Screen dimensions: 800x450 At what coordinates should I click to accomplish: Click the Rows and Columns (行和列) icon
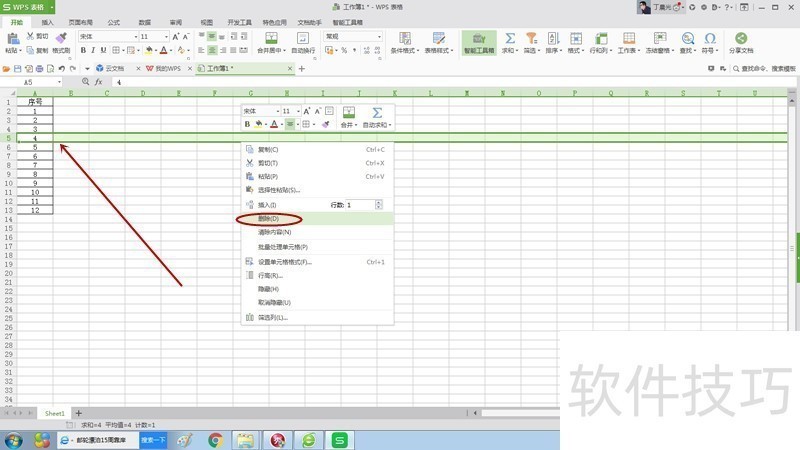[x=601, y=38]
